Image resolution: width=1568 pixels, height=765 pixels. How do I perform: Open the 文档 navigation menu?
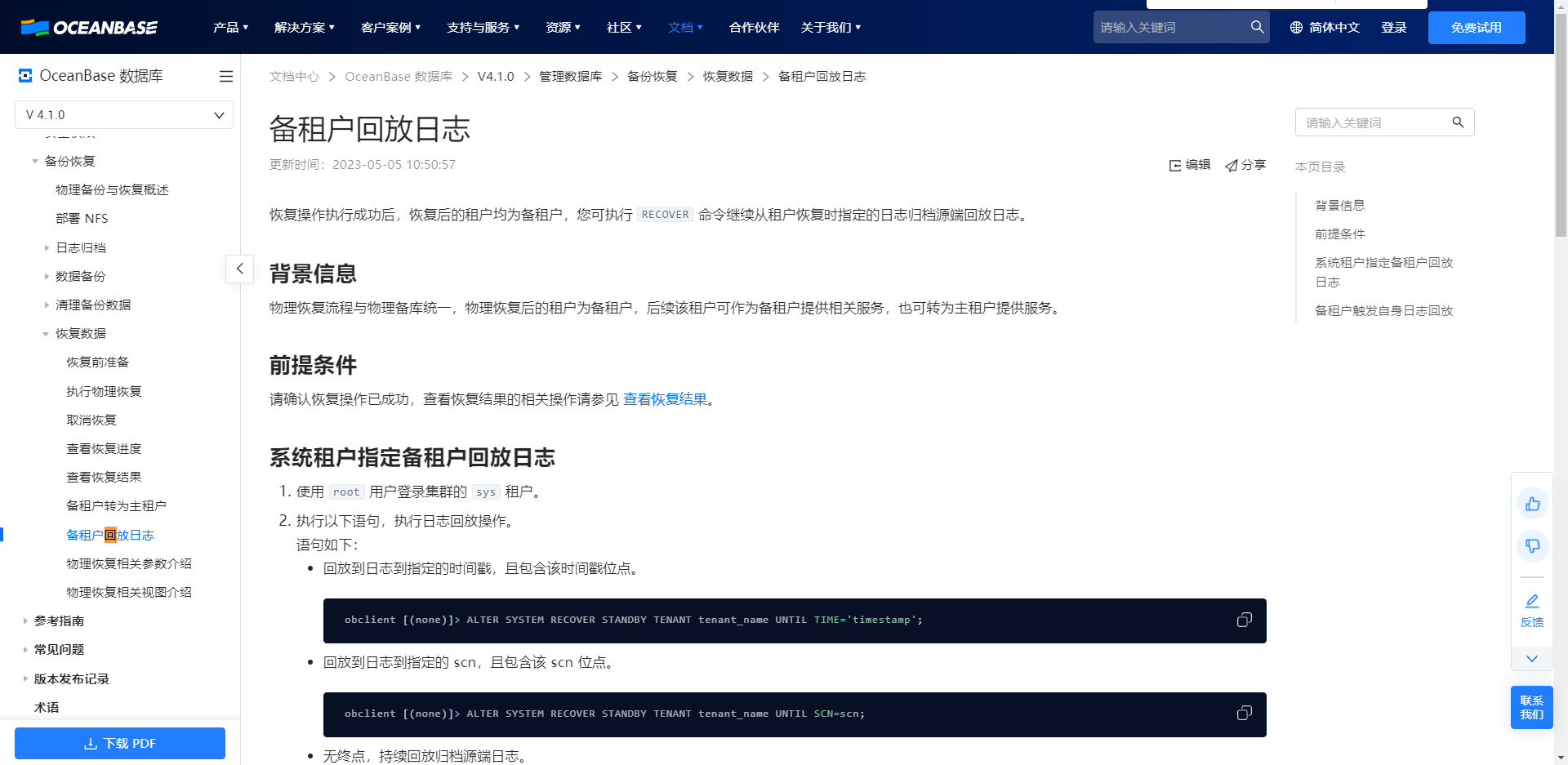686,28
